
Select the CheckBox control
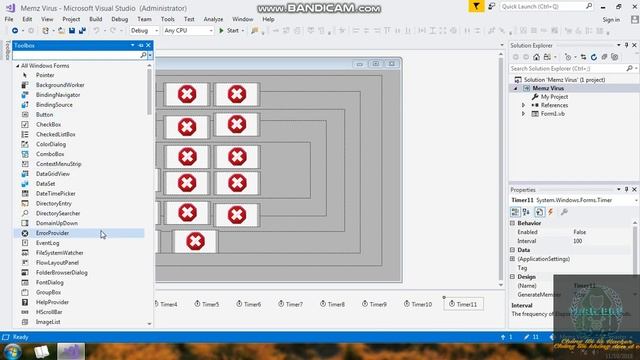point(48,124)
